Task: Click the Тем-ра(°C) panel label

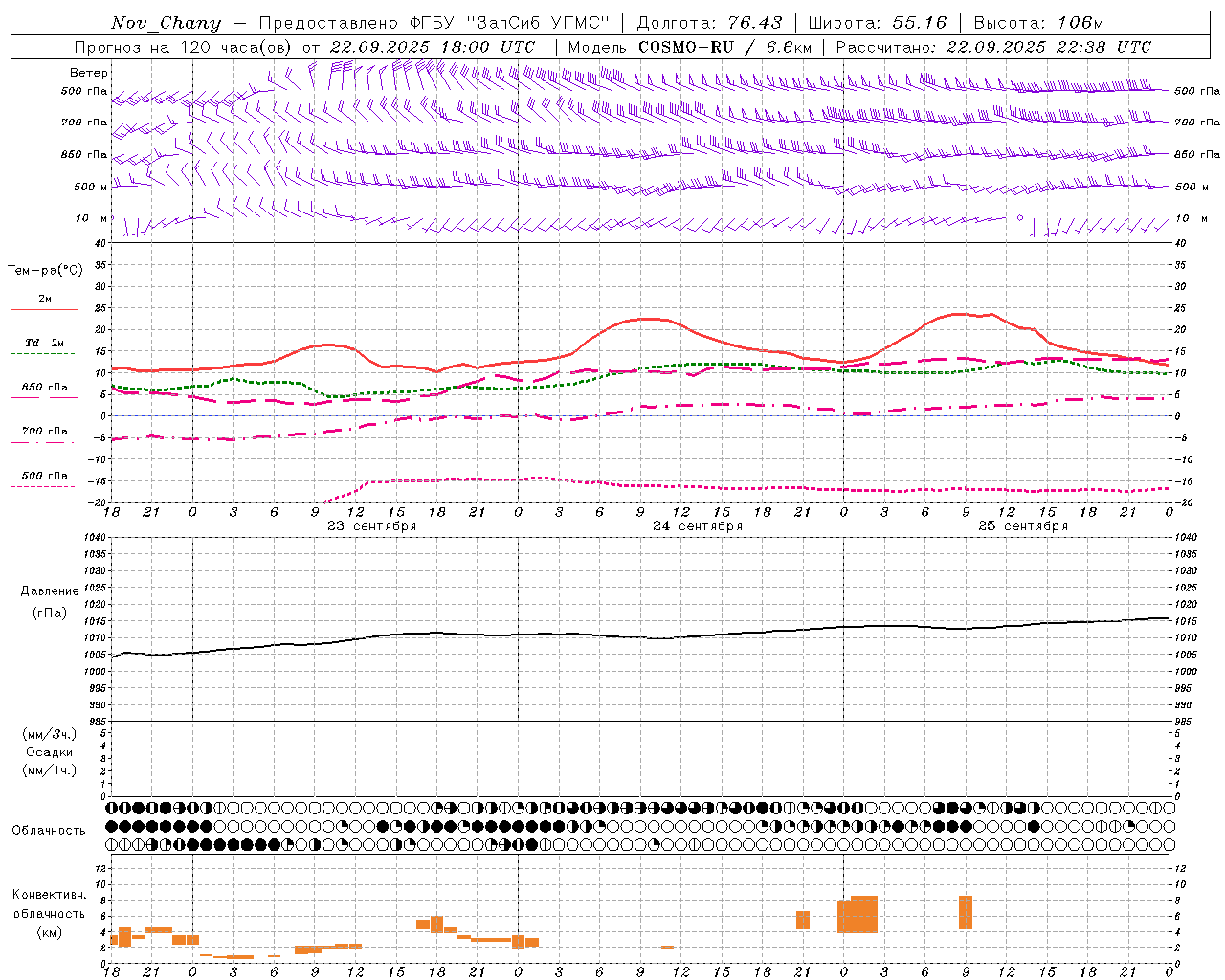Action: coord(45,271)
